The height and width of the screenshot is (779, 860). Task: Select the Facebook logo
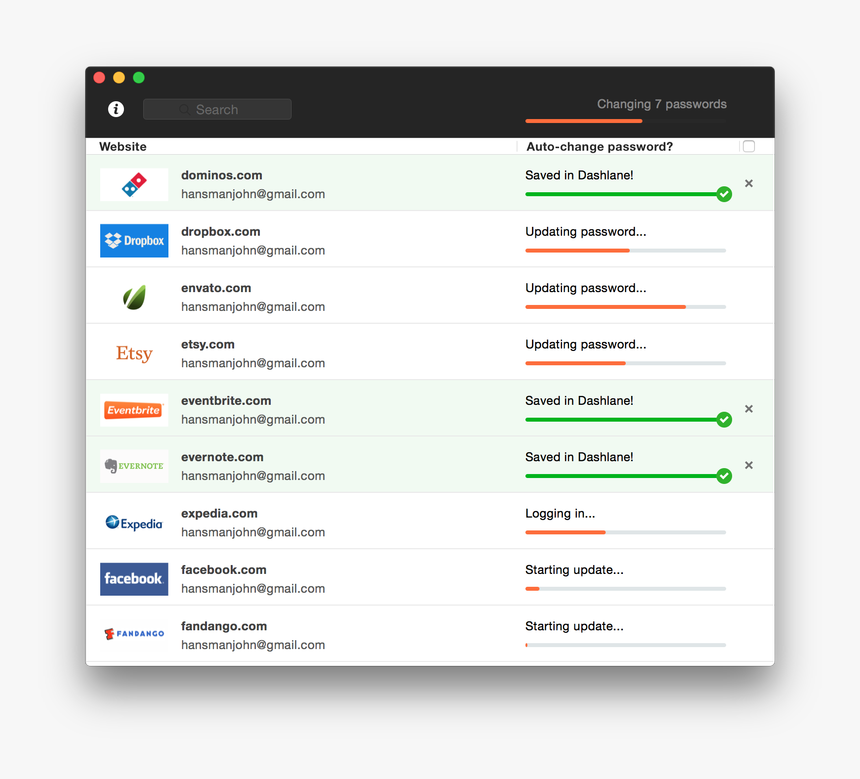(134, 579)
